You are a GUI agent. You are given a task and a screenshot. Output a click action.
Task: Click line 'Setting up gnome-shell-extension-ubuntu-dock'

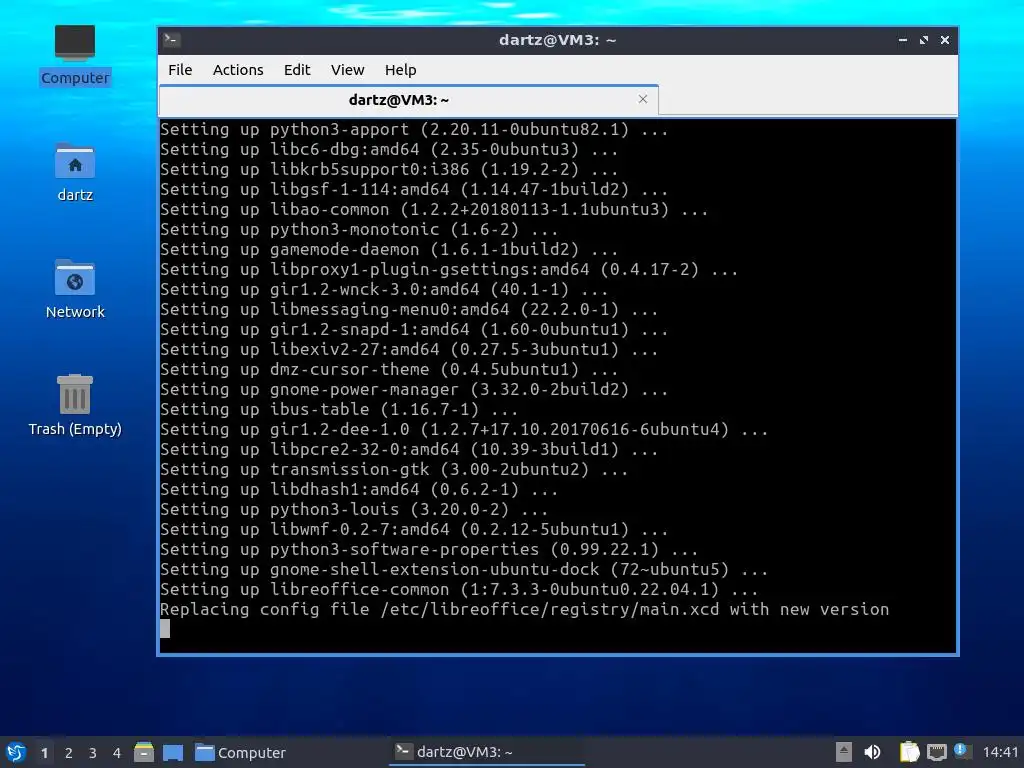click(x=464, y=569)
